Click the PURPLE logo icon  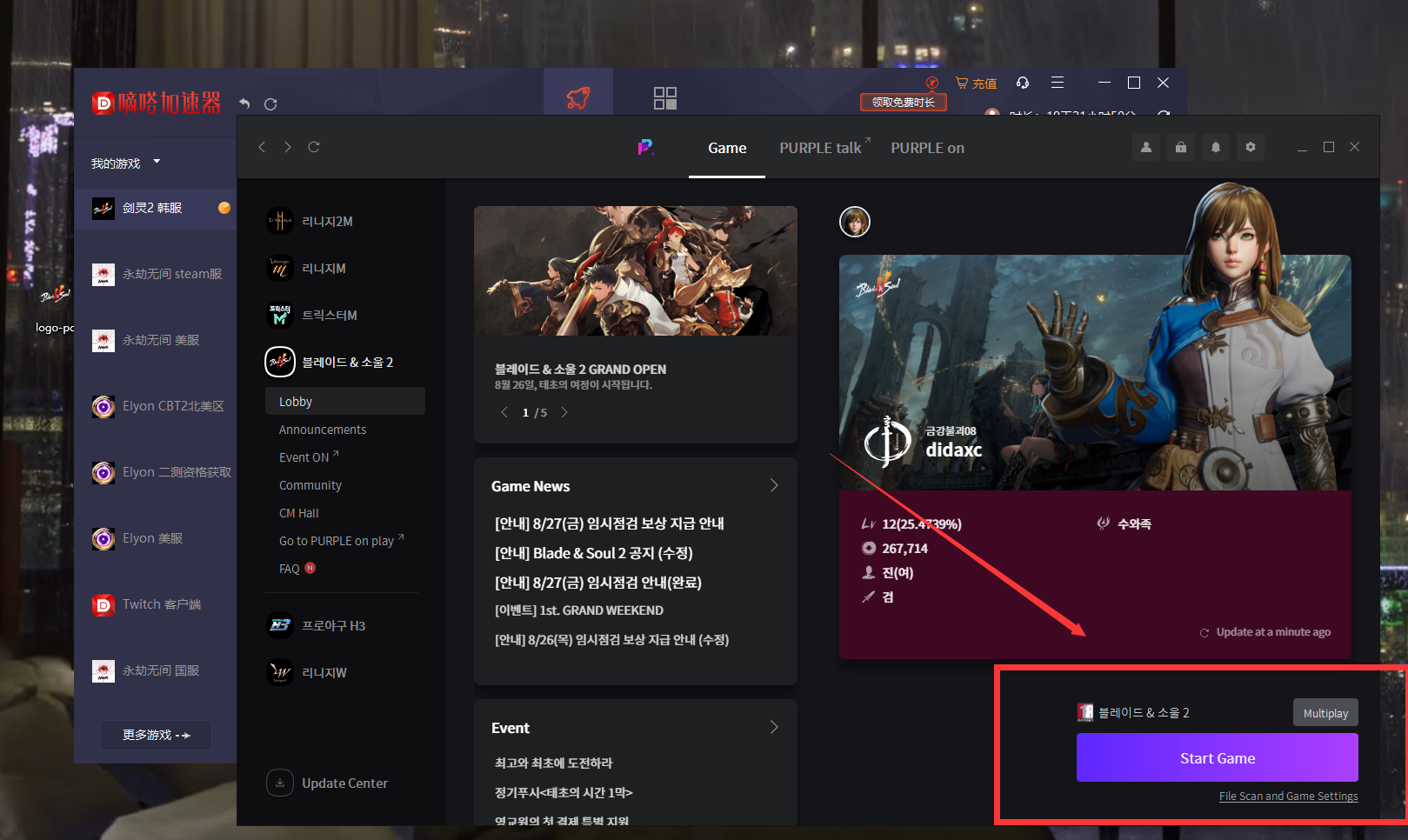coord(645,147)
